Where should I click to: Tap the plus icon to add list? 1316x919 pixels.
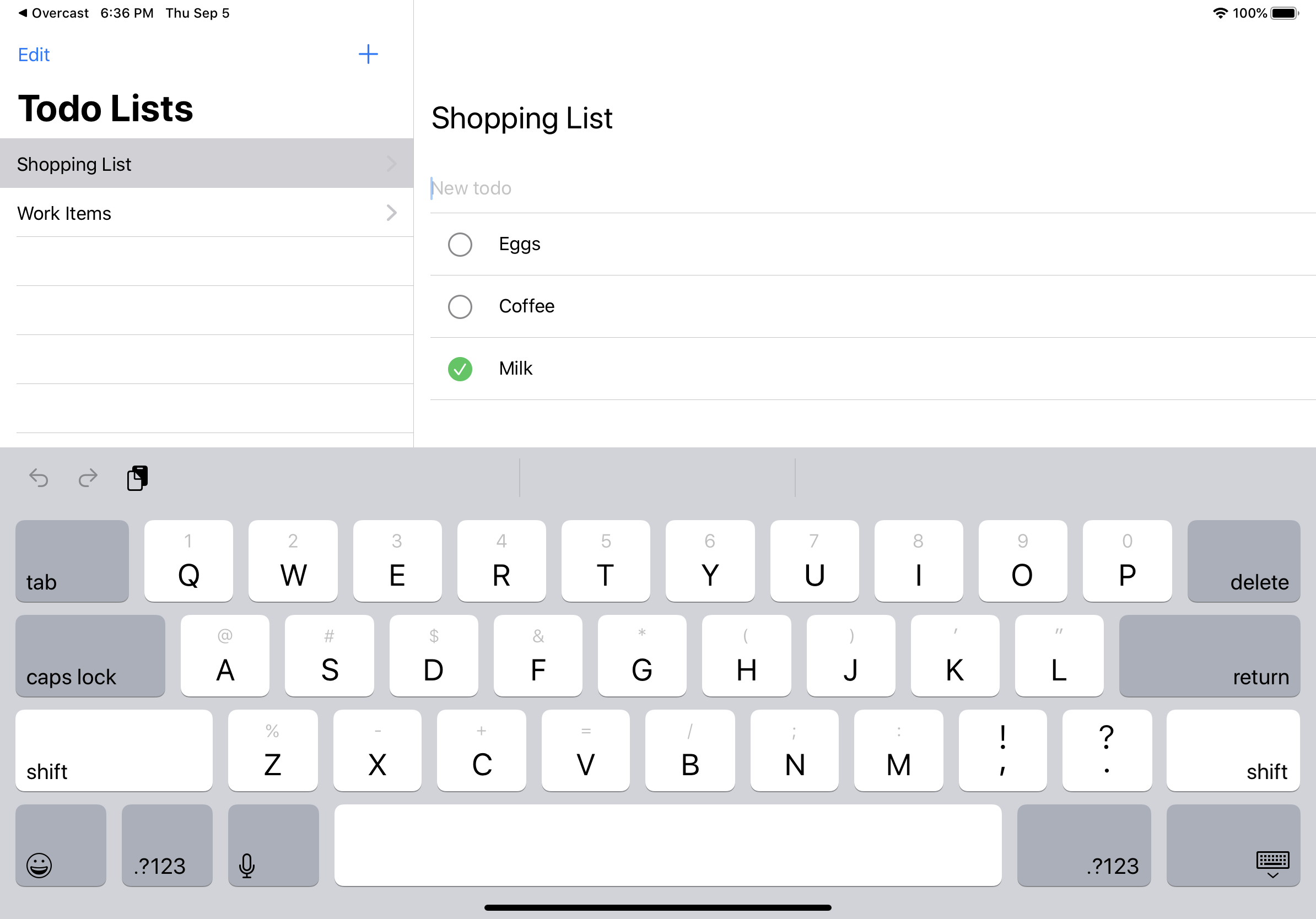[x=368, y=55]
